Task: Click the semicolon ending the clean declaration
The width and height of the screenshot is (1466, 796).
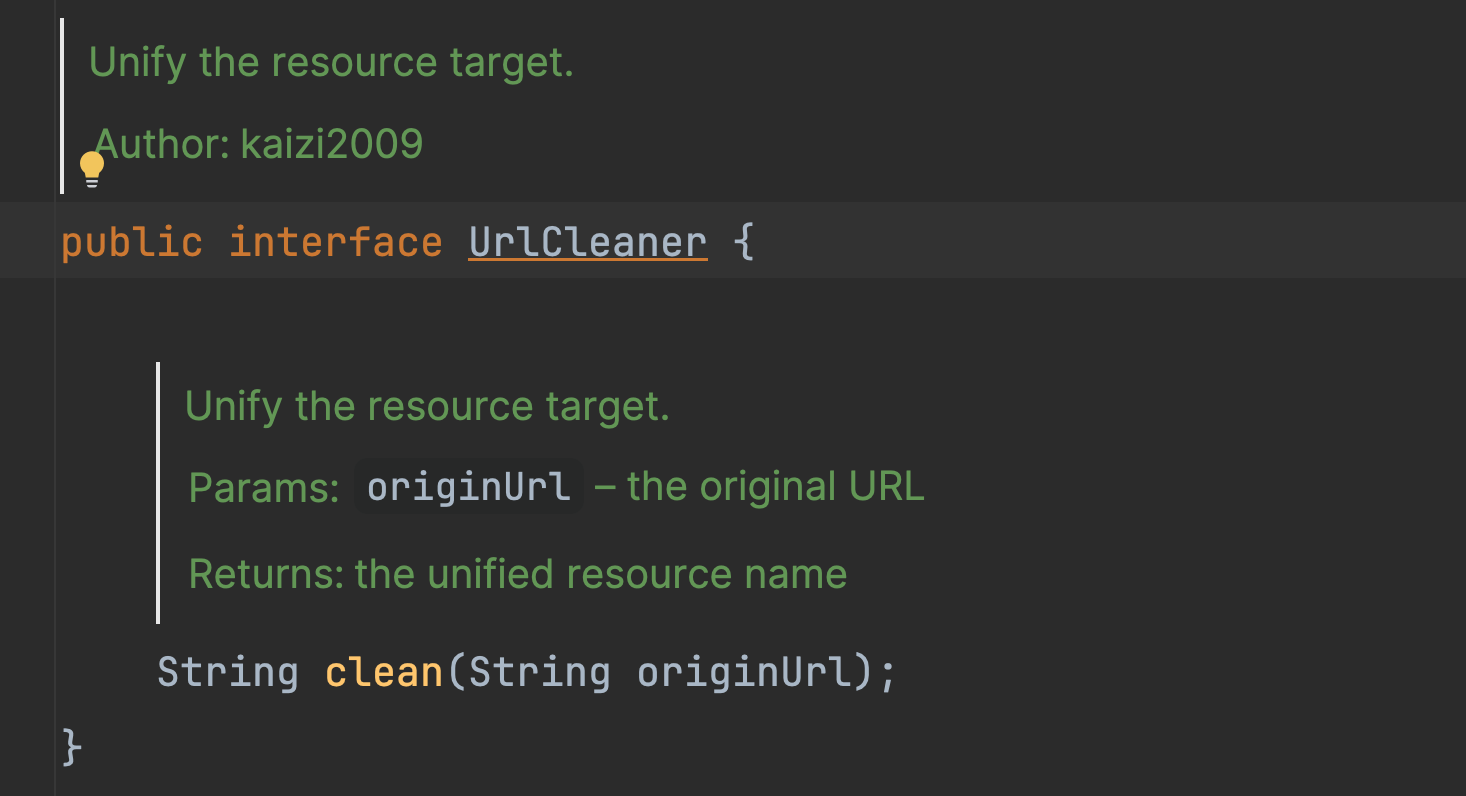Action: (887, 672)
